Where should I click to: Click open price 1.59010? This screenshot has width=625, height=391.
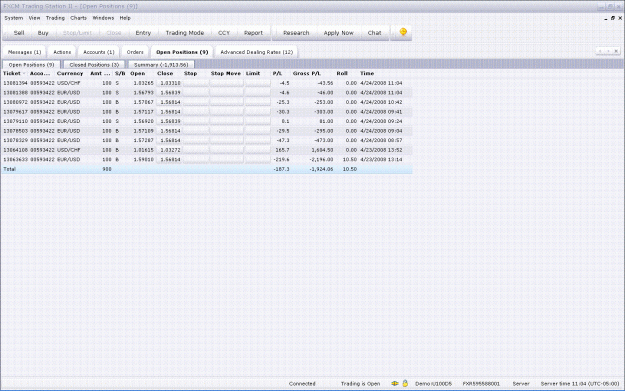pos(143,159)
